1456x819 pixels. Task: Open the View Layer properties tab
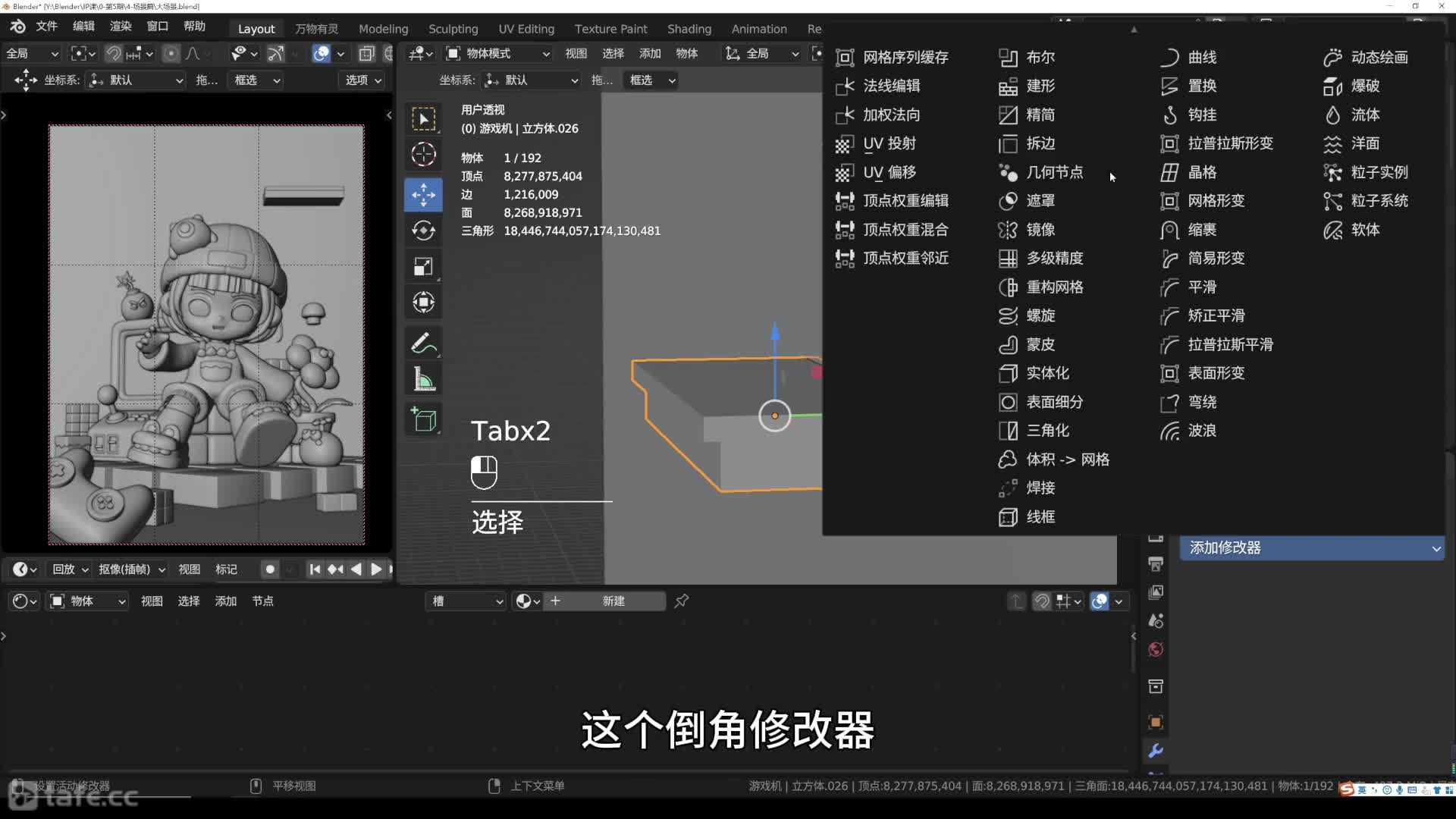(x=1156, y=592)
